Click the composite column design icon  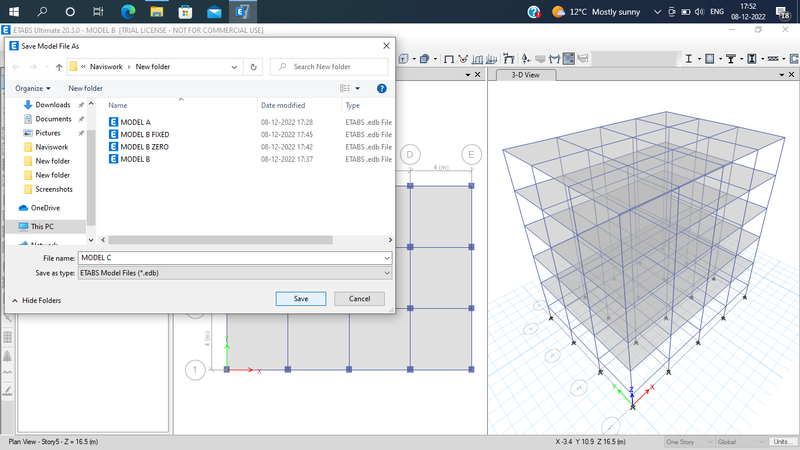[752, 59]
